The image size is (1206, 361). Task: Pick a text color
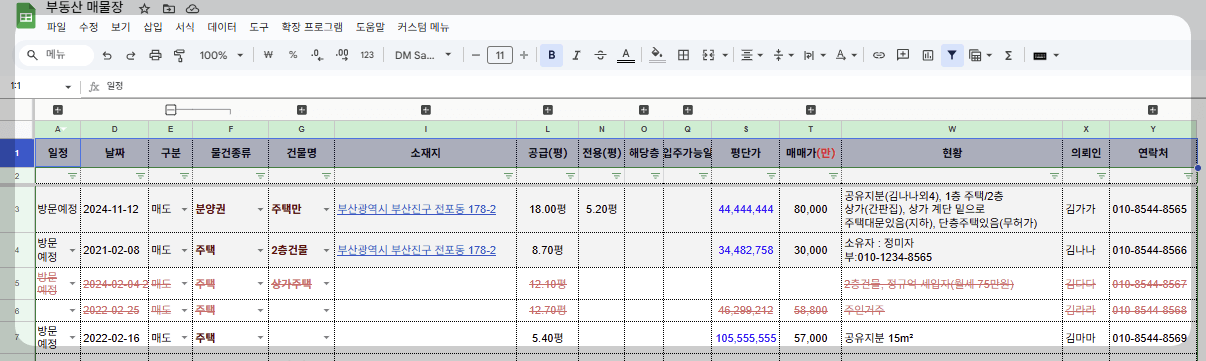click(625, 55)
